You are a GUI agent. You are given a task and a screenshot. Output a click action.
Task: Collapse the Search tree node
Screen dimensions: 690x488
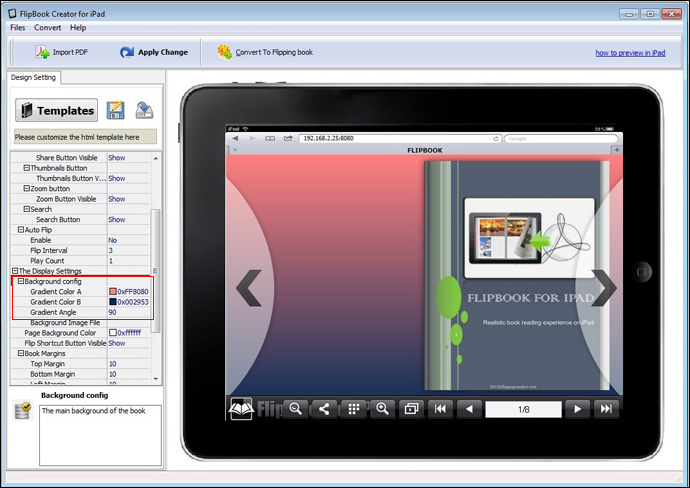click(x=26, y=209)
